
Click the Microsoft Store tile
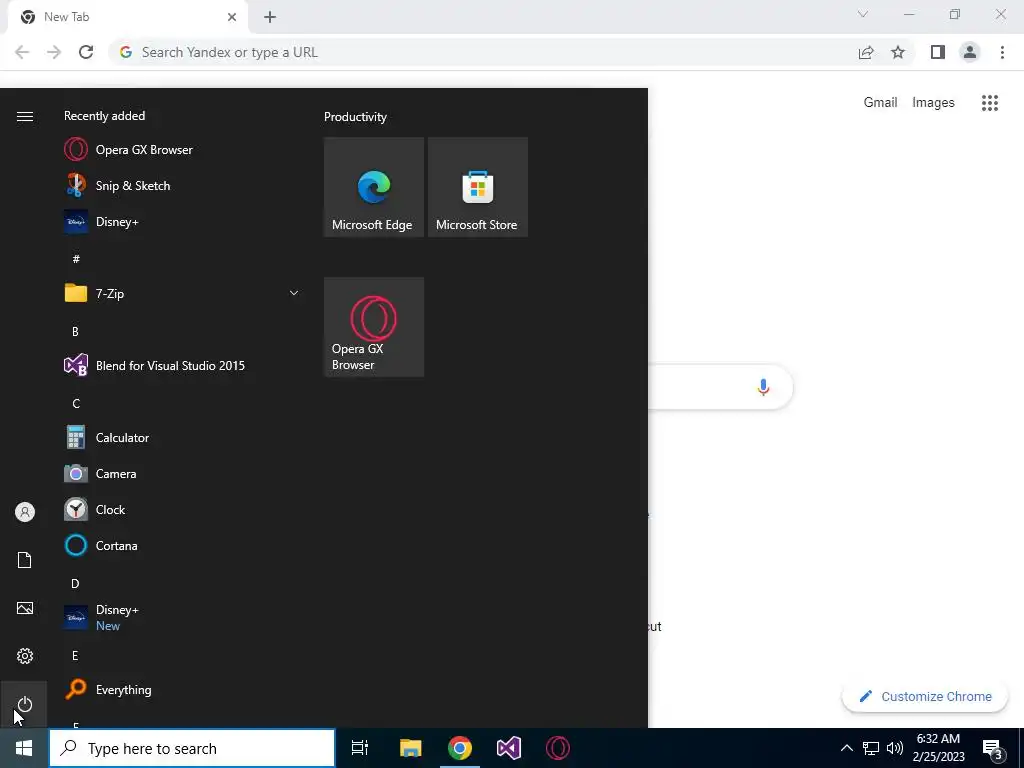click(x=477, y=187)
